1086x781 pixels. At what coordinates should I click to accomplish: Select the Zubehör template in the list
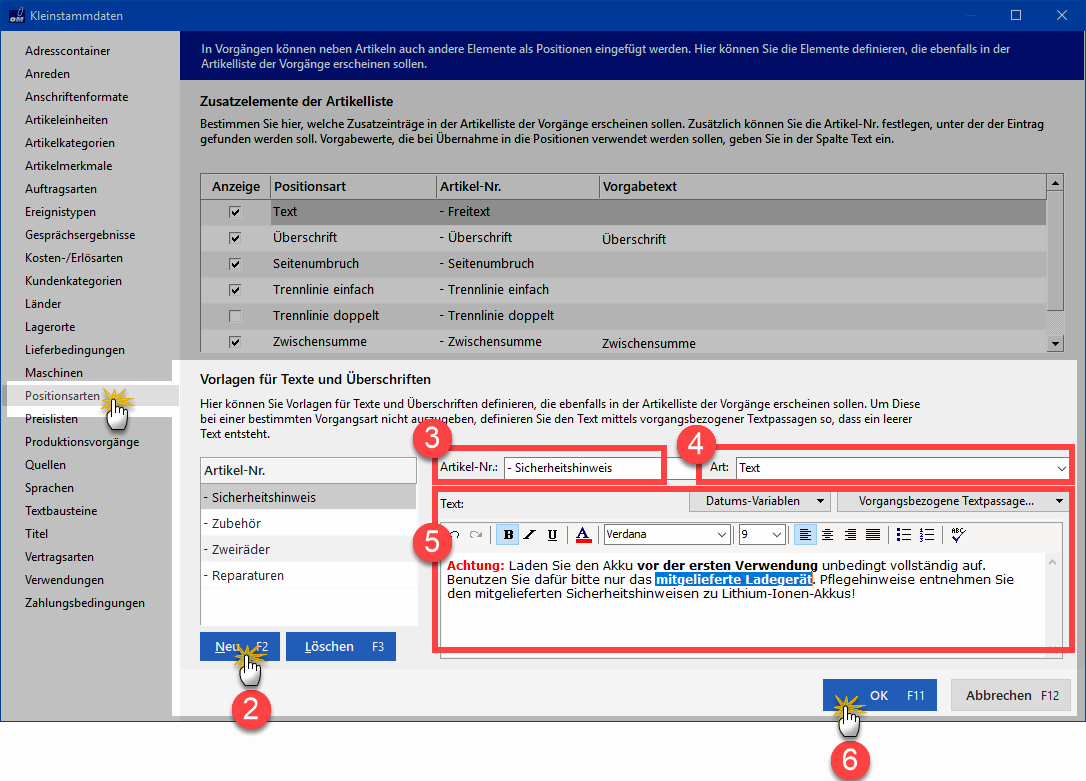coord(308,523)
